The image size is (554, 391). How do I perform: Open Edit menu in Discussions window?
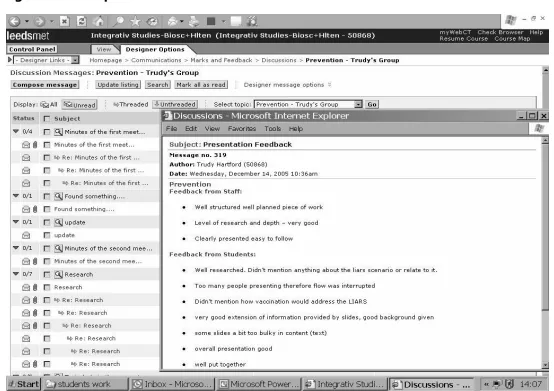[191, 129]
